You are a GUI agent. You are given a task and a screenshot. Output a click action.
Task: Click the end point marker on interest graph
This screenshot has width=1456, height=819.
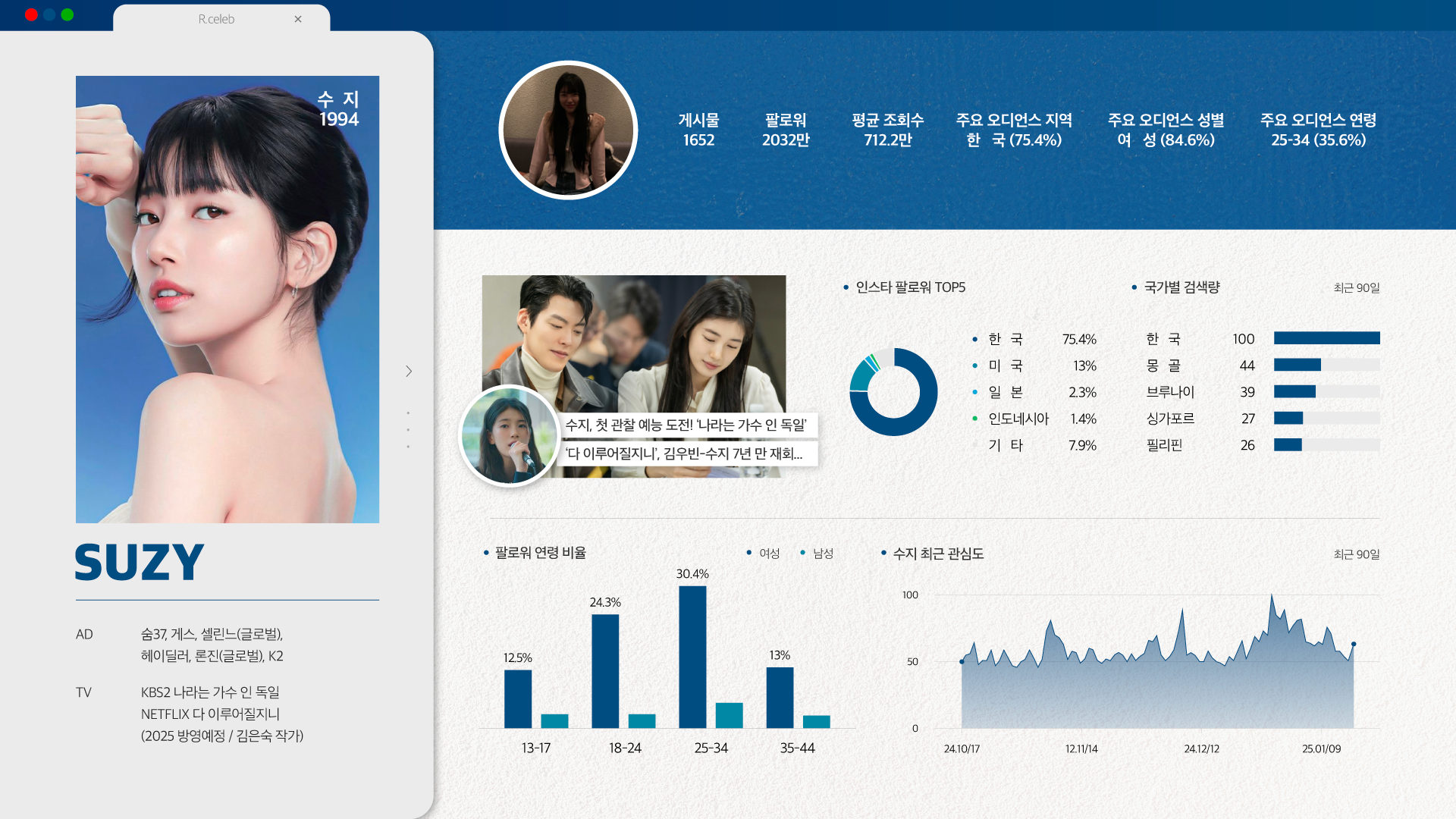(x=1354, y=644)
